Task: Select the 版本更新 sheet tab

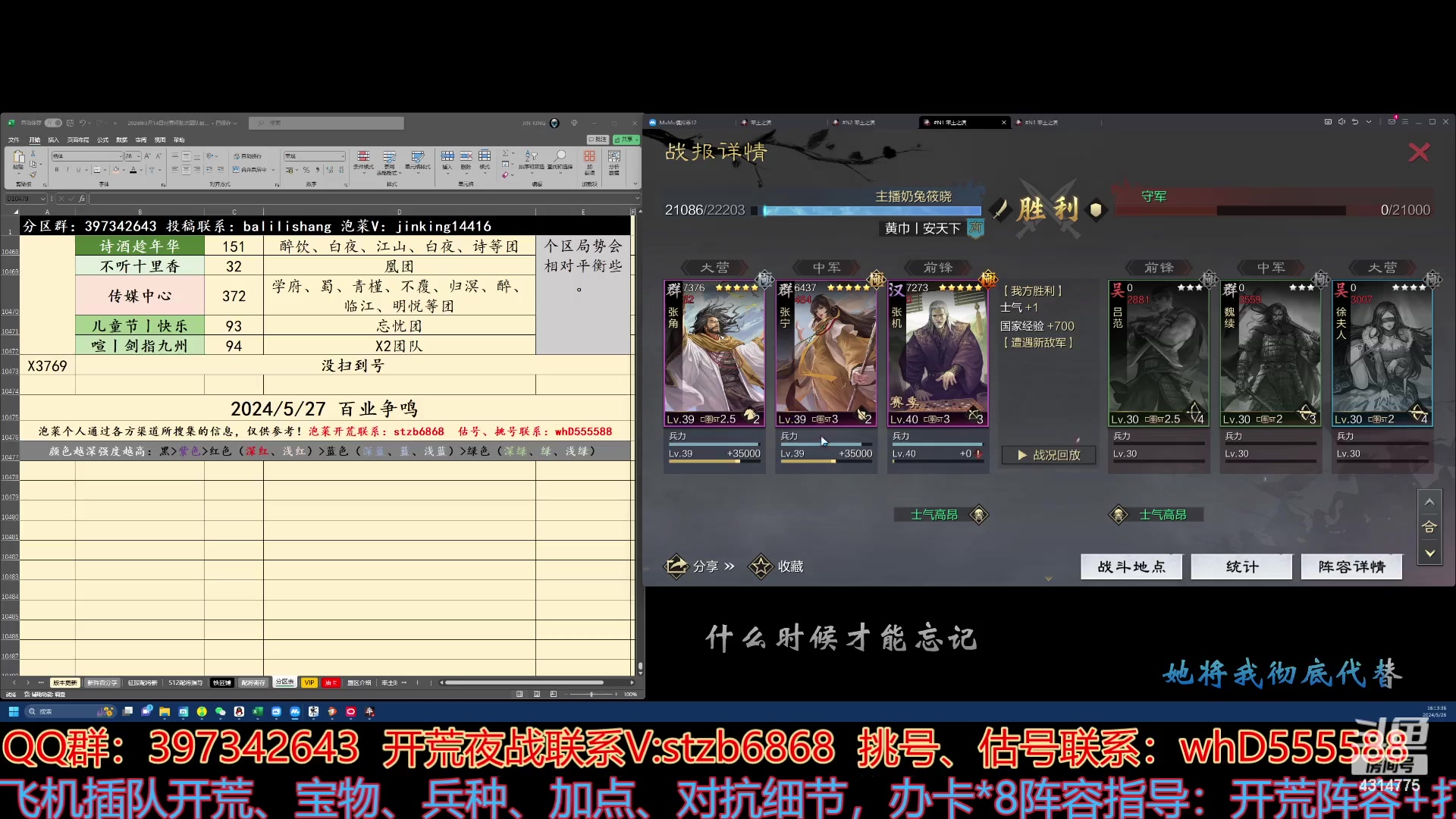Action: point(64,682)
